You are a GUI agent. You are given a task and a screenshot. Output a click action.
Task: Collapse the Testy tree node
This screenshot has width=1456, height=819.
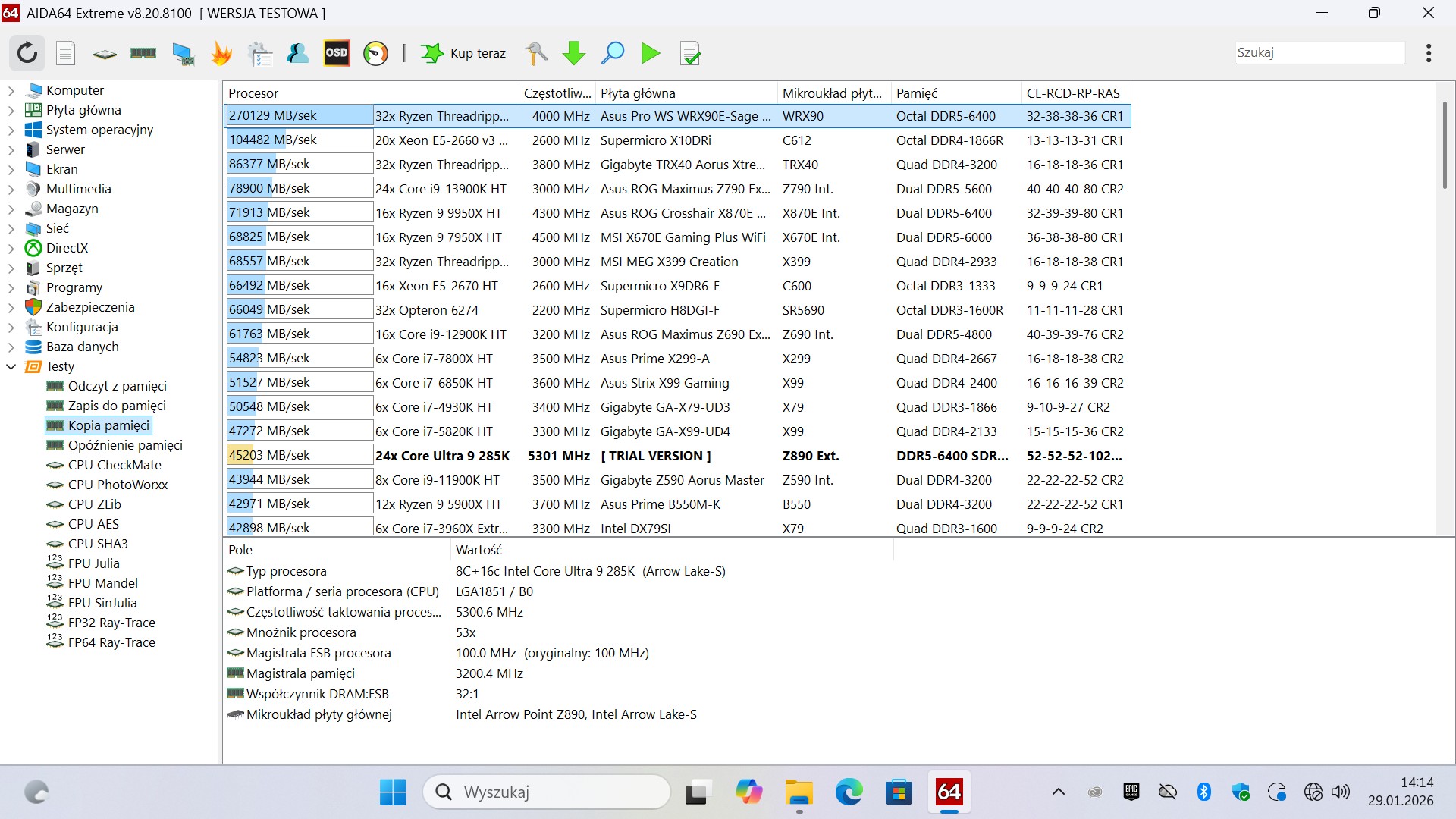coord(11,367)
